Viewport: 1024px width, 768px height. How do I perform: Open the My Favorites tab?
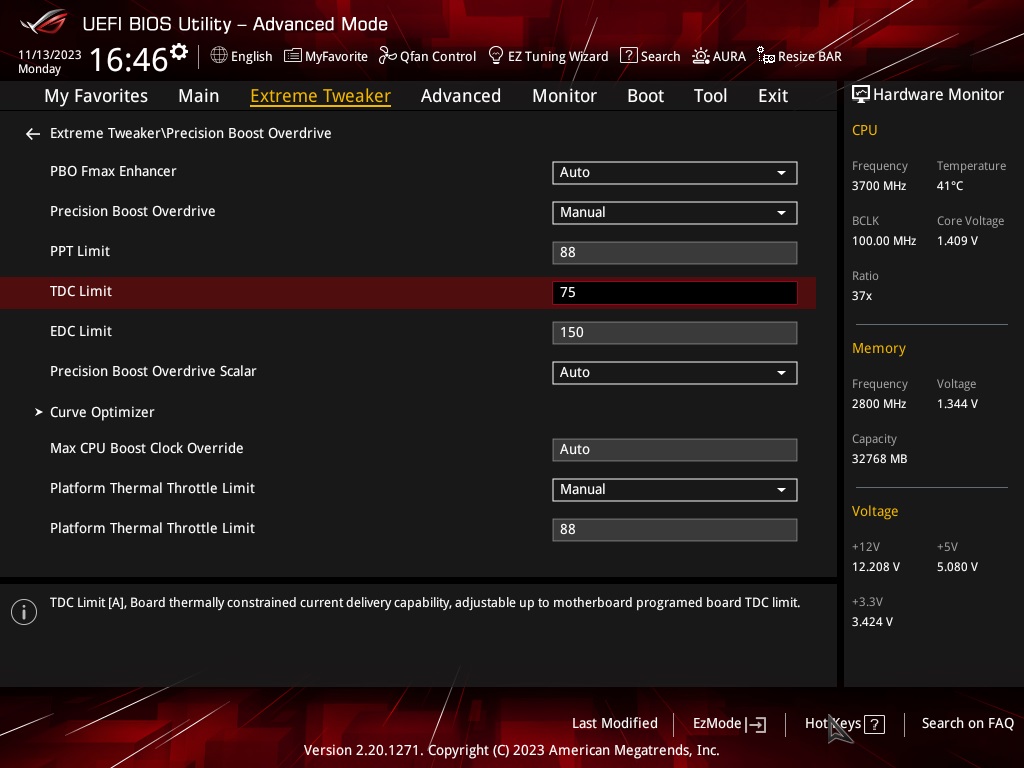click(96, 96)
